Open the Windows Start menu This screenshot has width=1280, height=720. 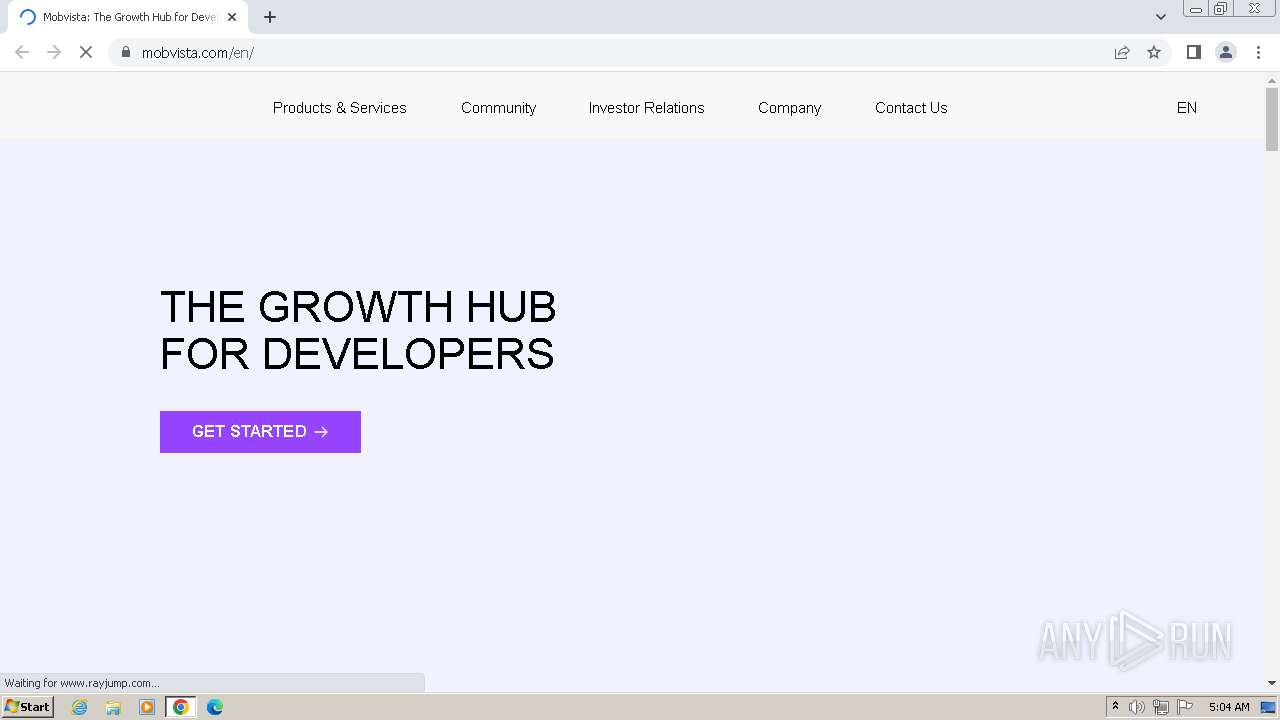click(x=27, y=707)
